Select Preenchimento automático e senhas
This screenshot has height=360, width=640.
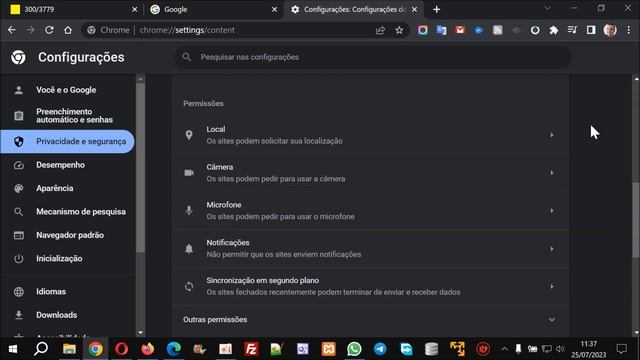click(67, 116)
